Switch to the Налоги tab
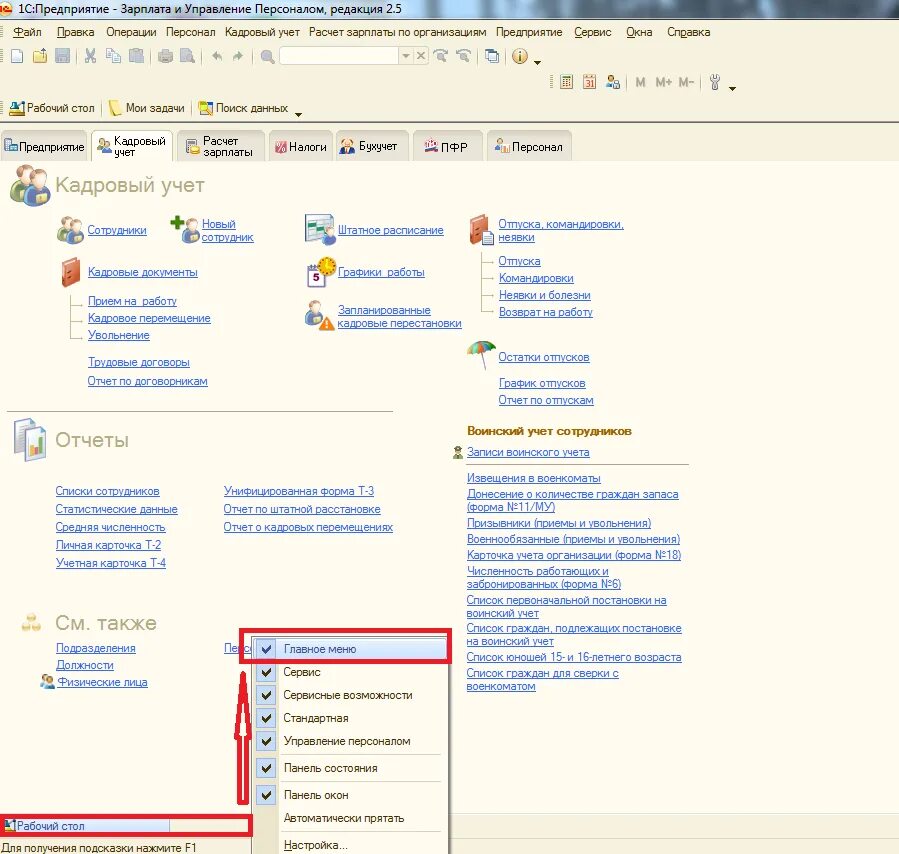Image resolution: width=899 pixels, height=854 pixels. pos(301,146)
